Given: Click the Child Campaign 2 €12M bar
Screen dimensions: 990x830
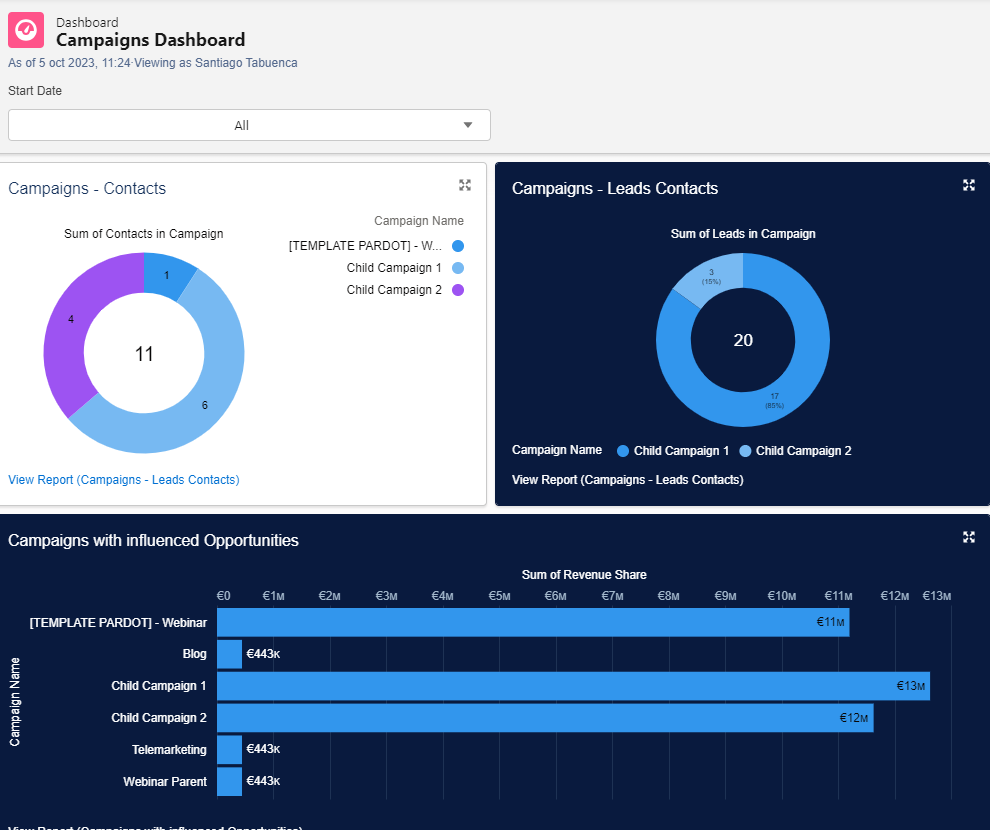Looking at the screenshot, I should (545, 718).
